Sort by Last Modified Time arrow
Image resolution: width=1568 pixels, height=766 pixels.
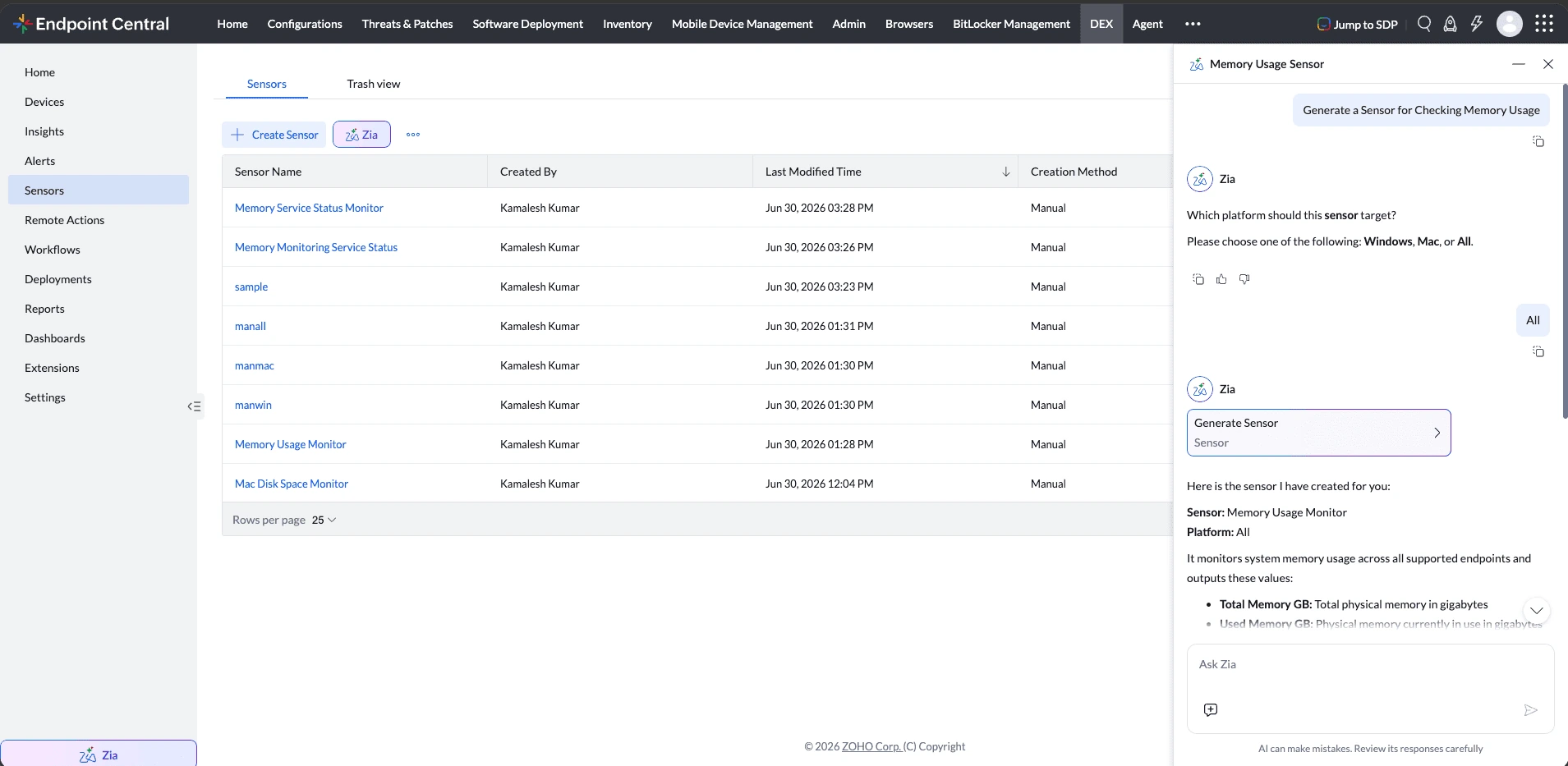[1006, 172]
